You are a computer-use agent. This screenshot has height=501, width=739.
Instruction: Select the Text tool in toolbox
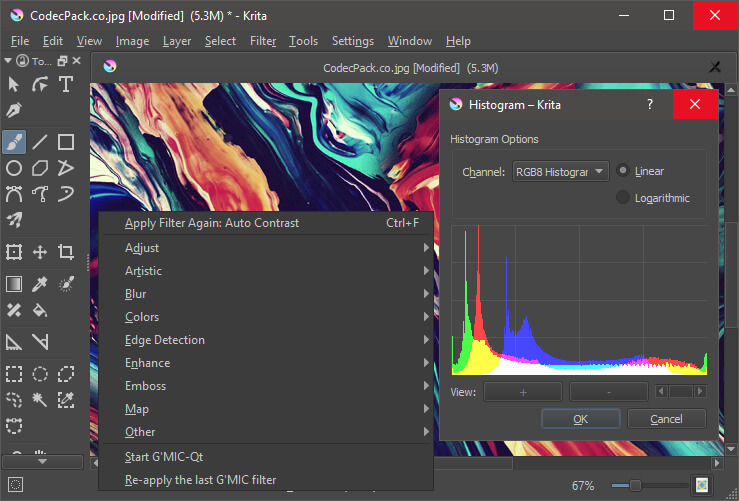pyautogui.click(x=66, y=85)
